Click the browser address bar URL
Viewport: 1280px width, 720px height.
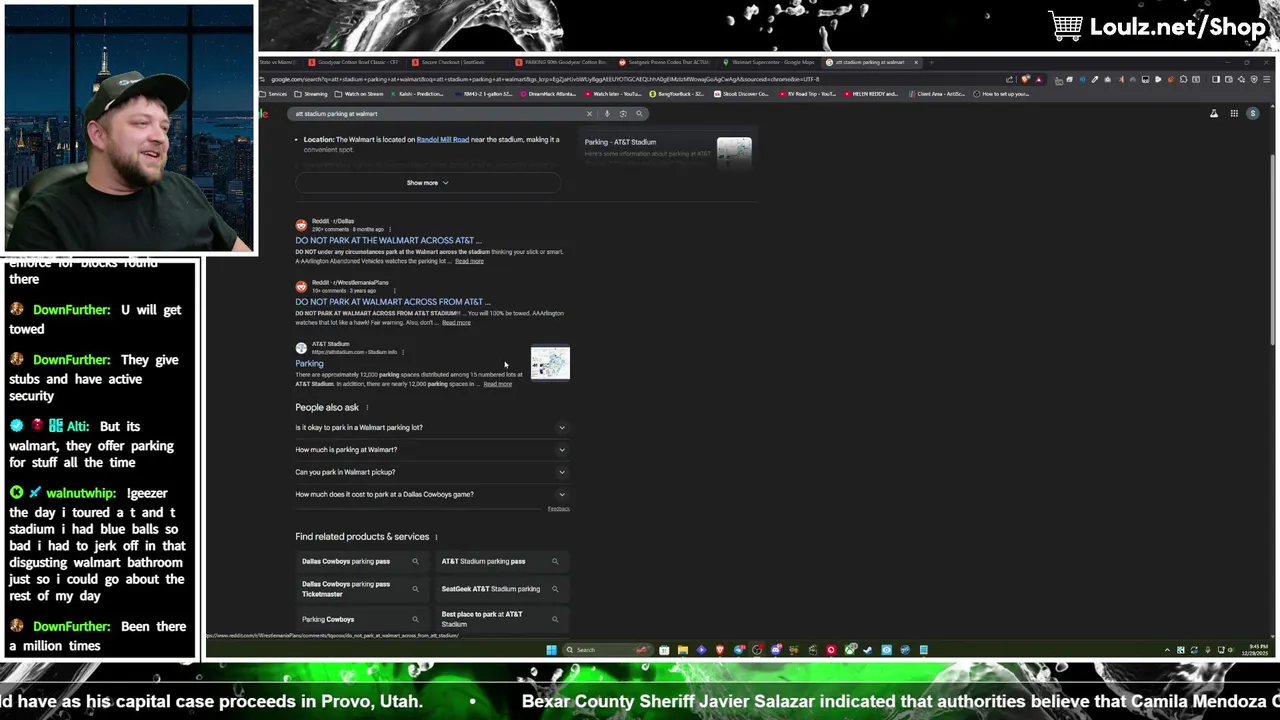click(x=545, y=79)
